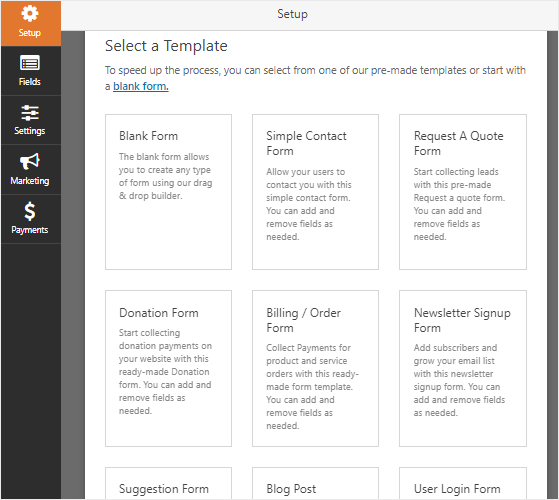
Task: Open the Payments dollar icon
Action: 30,211
